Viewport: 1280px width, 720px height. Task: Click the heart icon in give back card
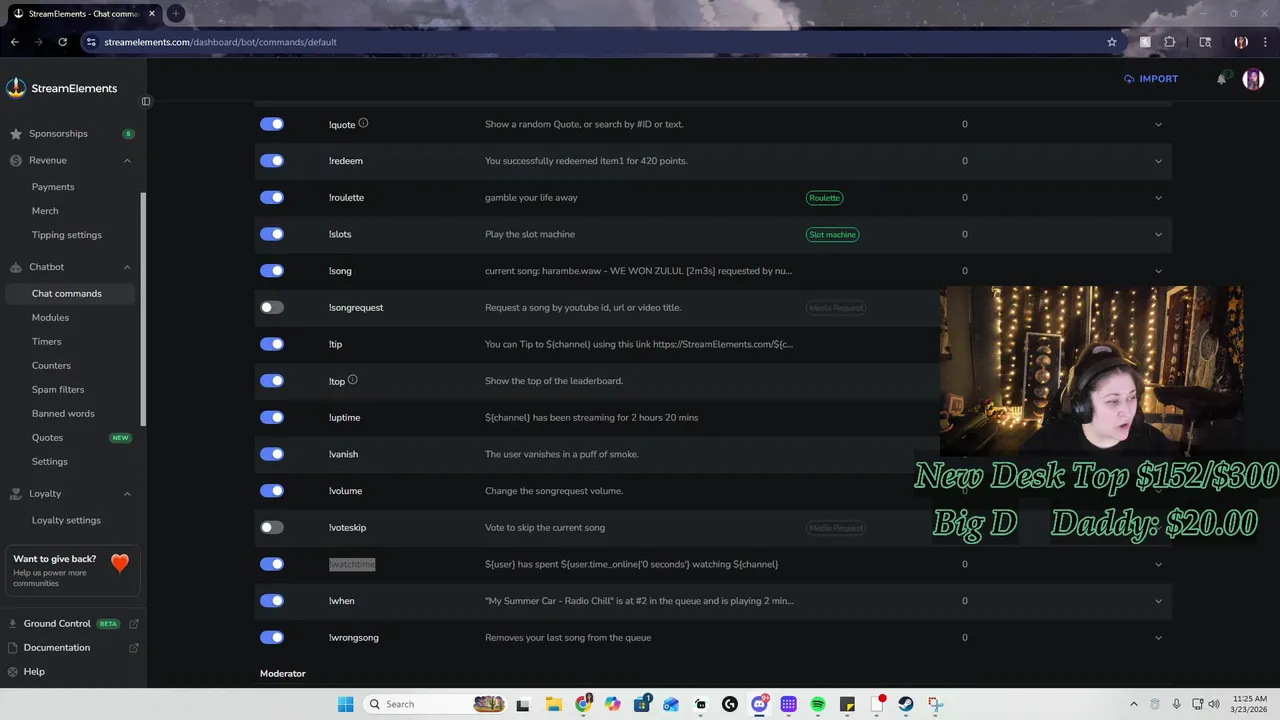pyautogui.click(x=120, y=564)
